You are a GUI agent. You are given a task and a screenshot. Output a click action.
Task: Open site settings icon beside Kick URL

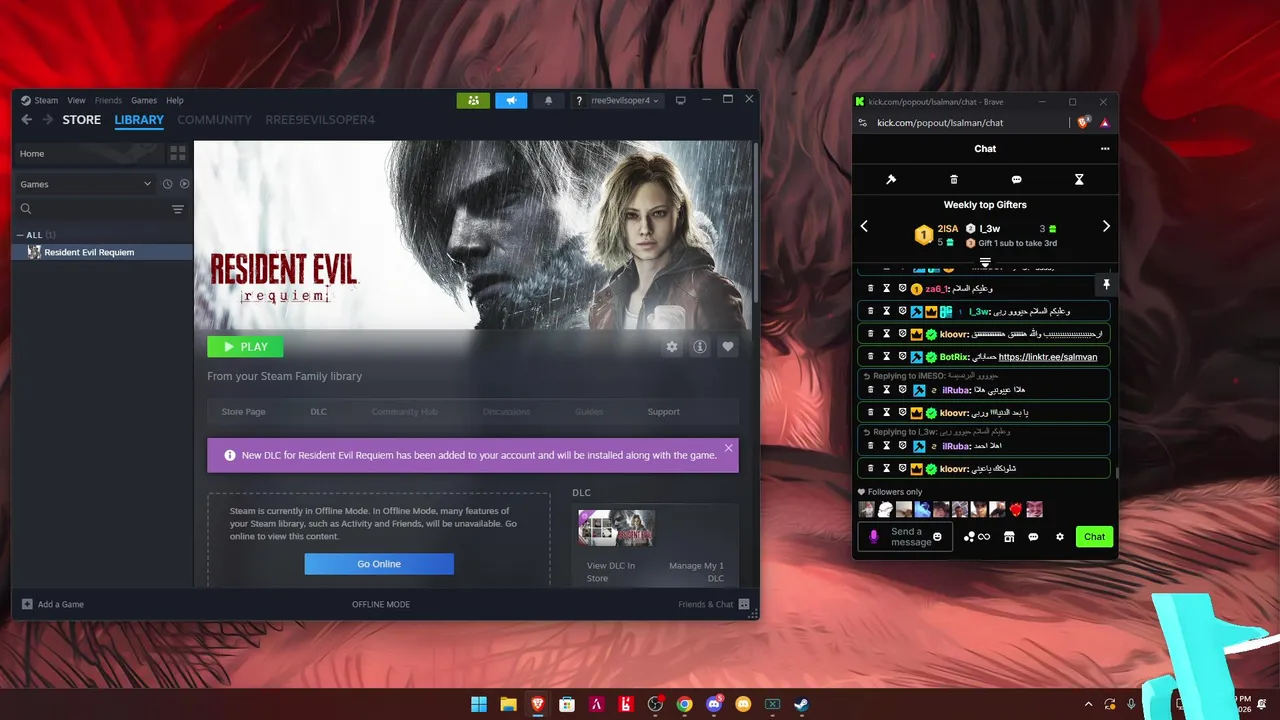click(x=863, y=122)
